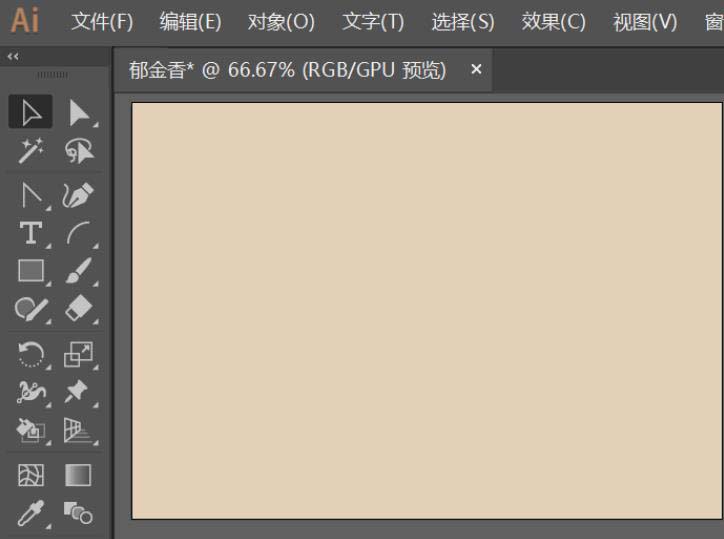Image resolution: width=724 pixels, height=539 pixels.
Task: Close the 郁金香 document tab
Action: pos(476,69)
